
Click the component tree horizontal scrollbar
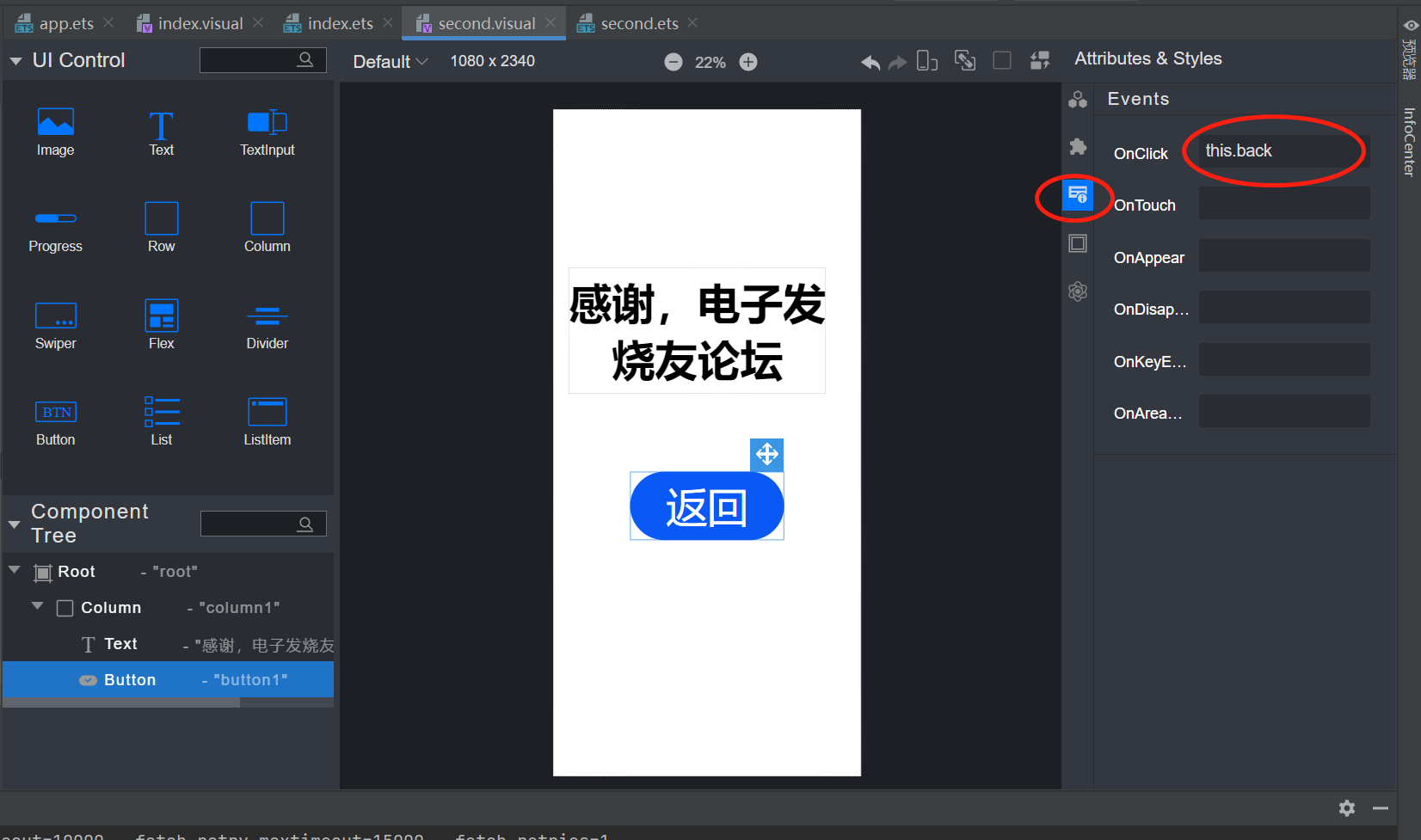(121, 702)
